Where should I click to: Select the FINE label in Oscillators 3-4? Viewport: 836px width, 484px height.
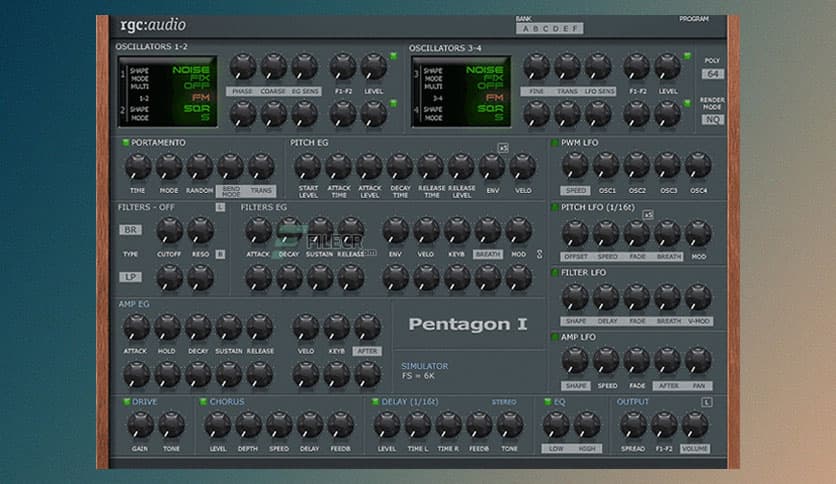coord(536,91)
